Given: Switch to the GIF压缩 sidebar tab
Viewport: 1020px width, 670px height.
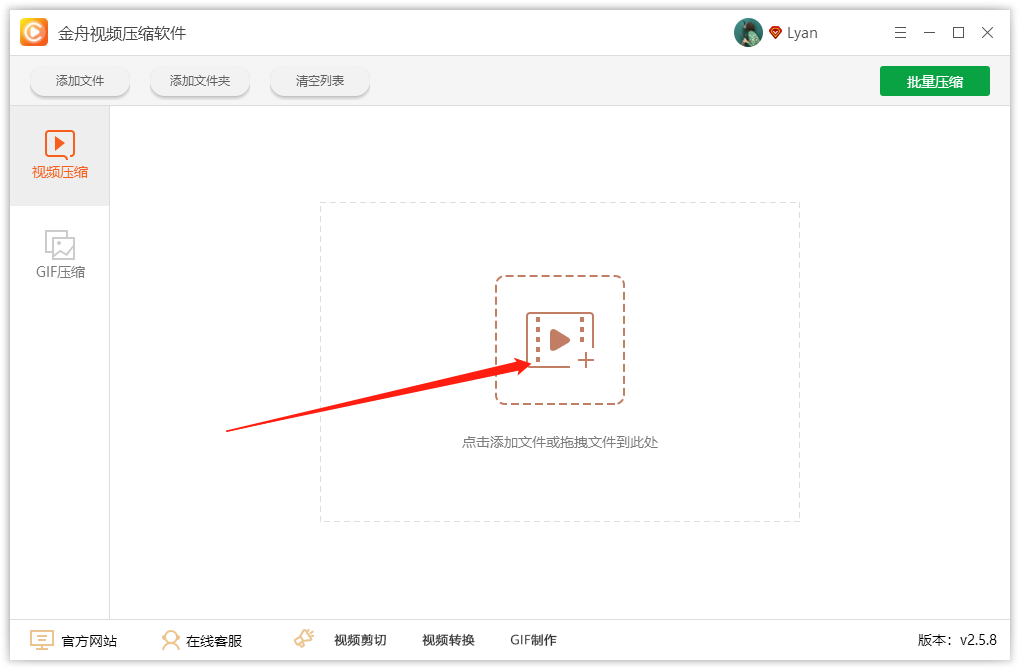Looking at the screenshot, I should tap(60, 255).
